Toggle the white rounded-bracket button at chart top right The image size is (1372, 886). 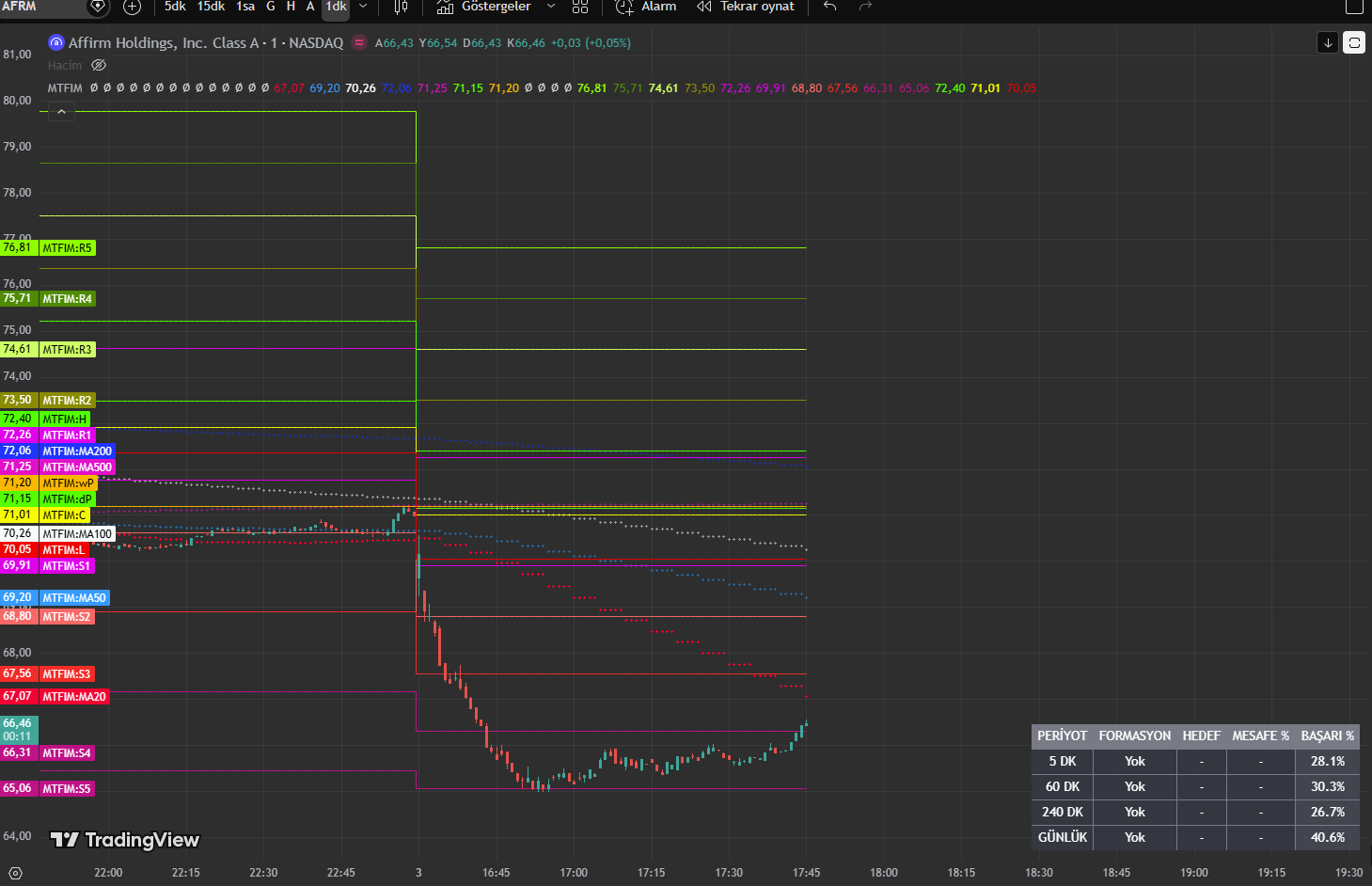point(1354,42)
